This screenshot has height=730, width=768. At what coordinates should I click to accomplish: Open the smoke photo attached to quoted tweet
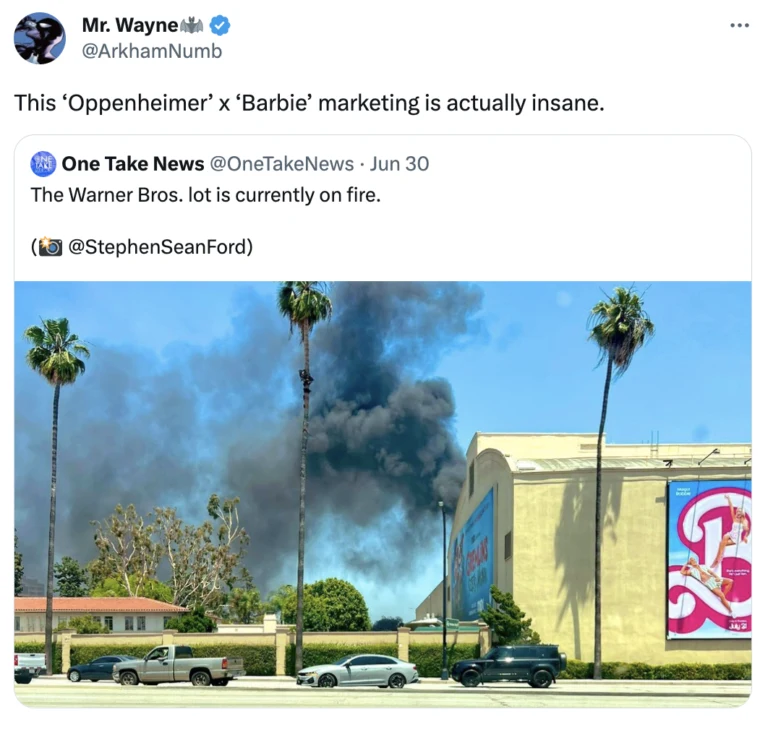click(383, 494)
